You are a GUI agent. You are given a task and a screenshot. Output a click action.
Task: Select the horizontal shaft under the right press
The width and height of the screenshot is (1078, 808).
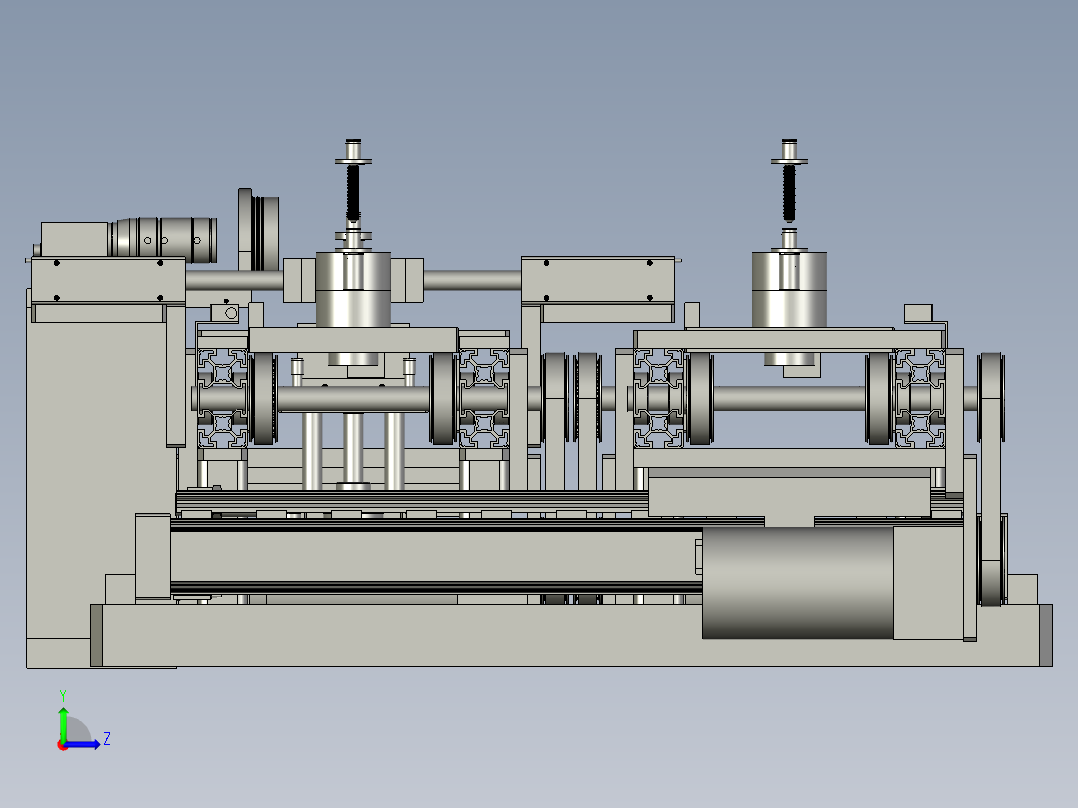tap(789, 399)
